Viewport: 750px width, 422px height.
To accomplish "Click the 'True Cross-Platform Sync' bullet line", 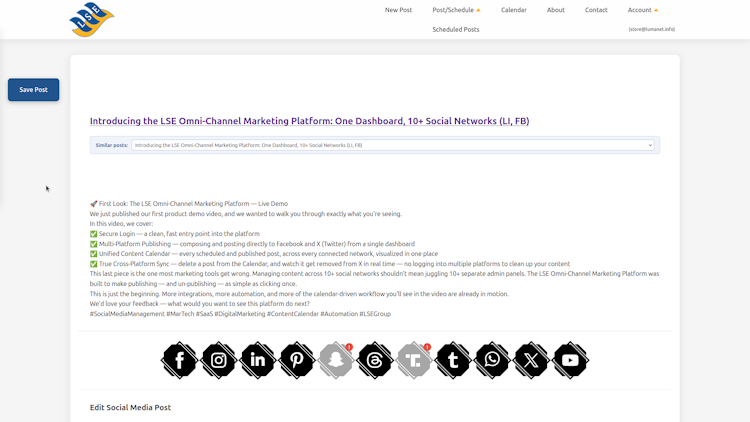I will (x=330, y=264).
